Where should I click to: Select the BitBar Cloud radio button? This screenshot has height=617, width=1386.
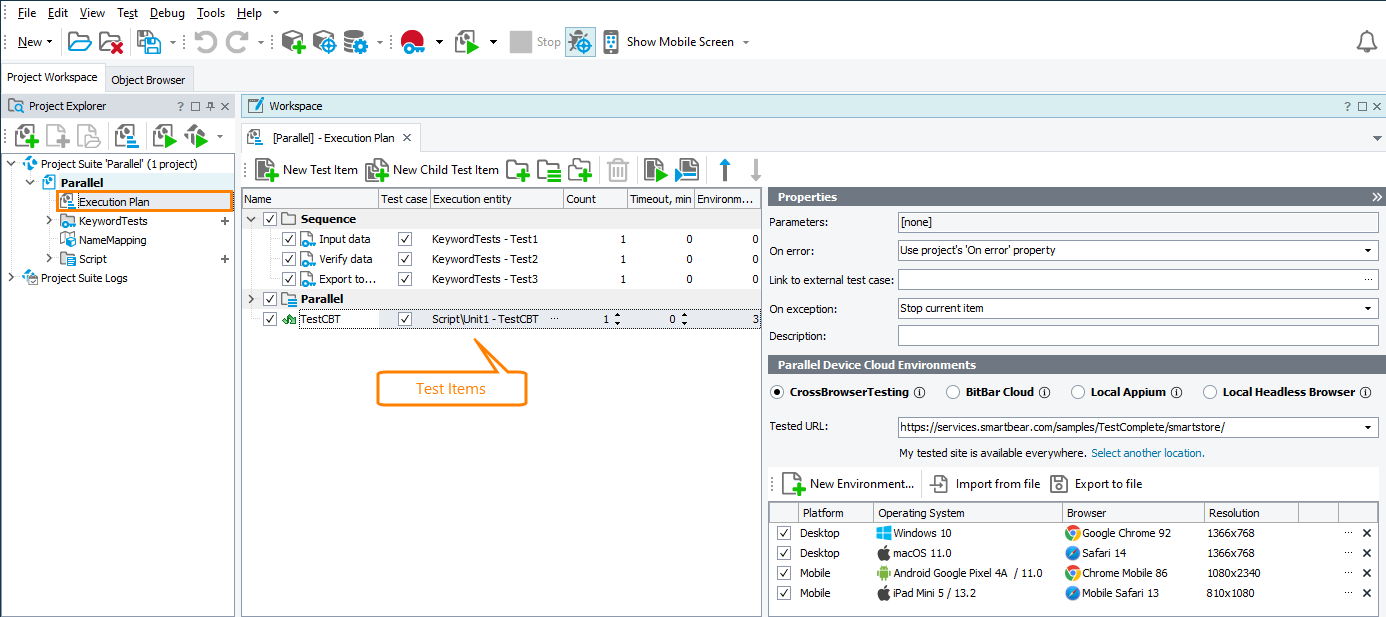pos(952,392)
